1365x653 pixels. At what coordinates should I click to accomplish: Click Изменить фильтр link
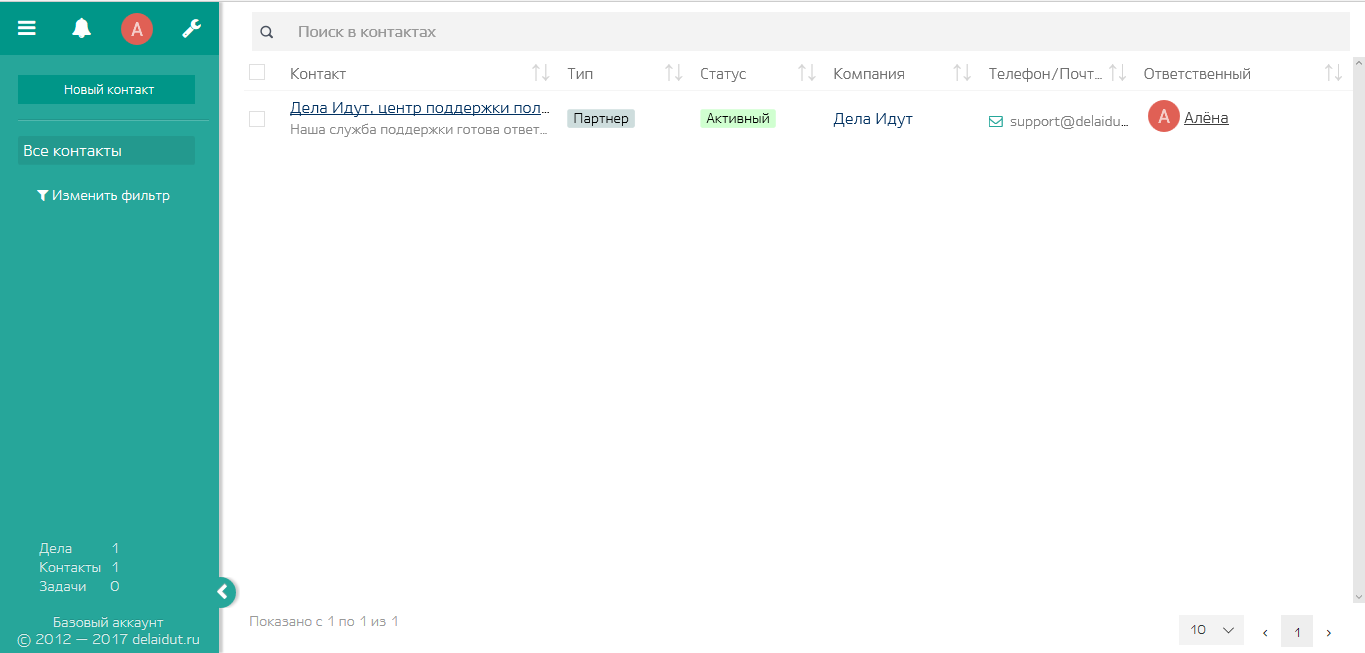(103, 195)
